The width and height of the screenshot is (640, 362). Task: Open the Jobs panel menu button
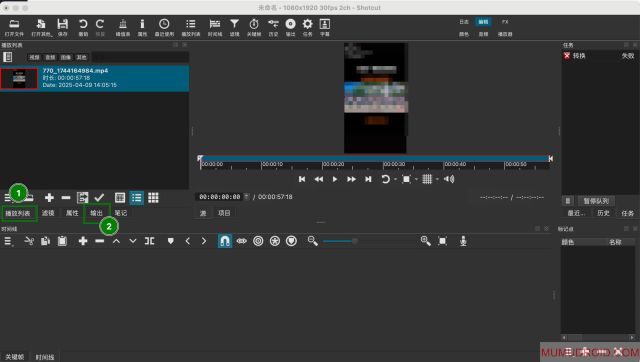tap(567, 201)
